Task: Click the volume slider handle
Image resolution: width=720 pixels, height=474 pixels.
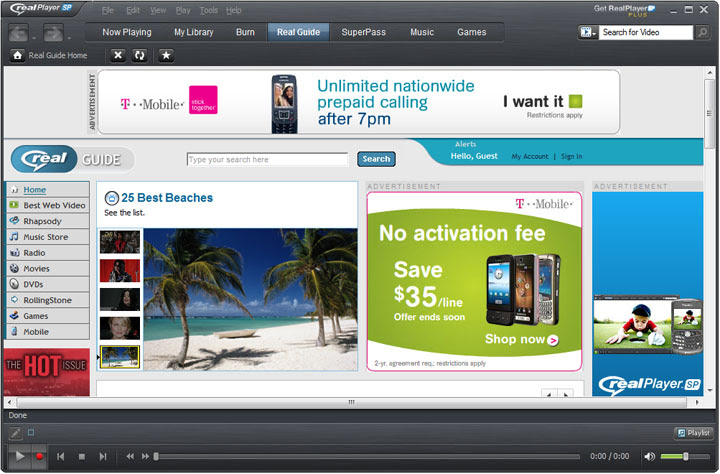Action: click(685, 457)
